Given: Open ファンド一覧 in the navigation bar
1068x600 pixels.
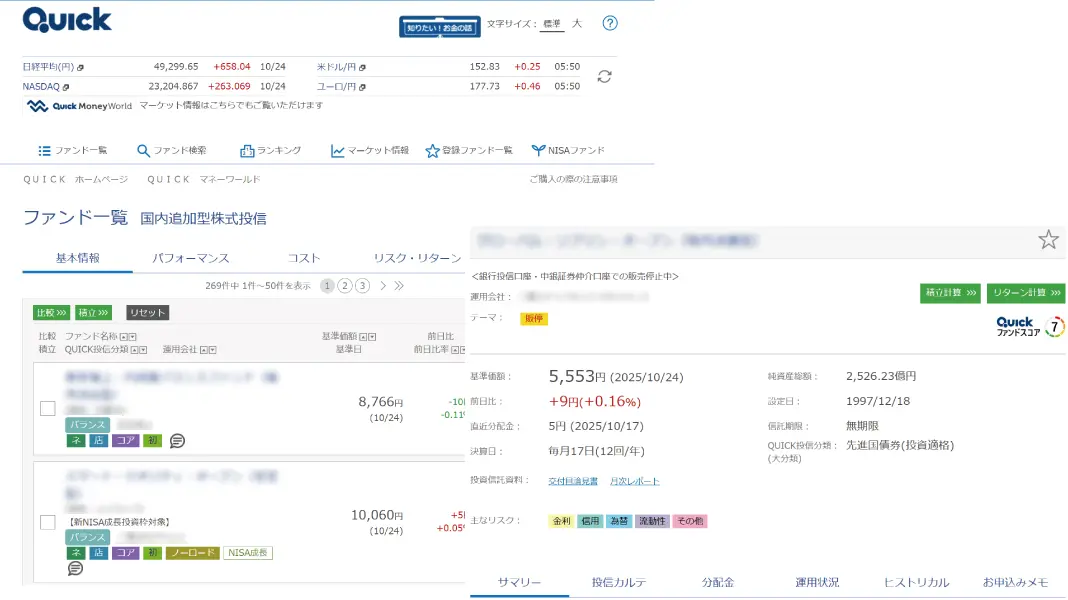Looking at the screenshot, I should click(73, 151).
